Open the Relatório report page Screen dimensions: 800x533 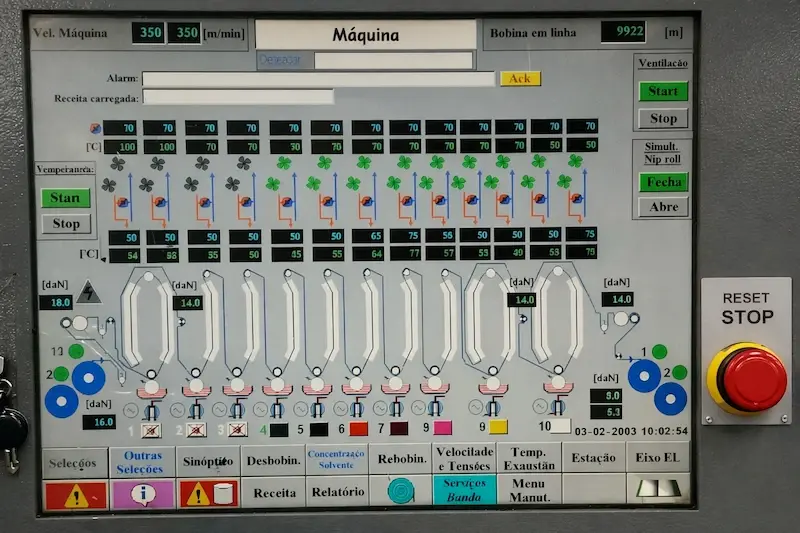tap(338, 492)
